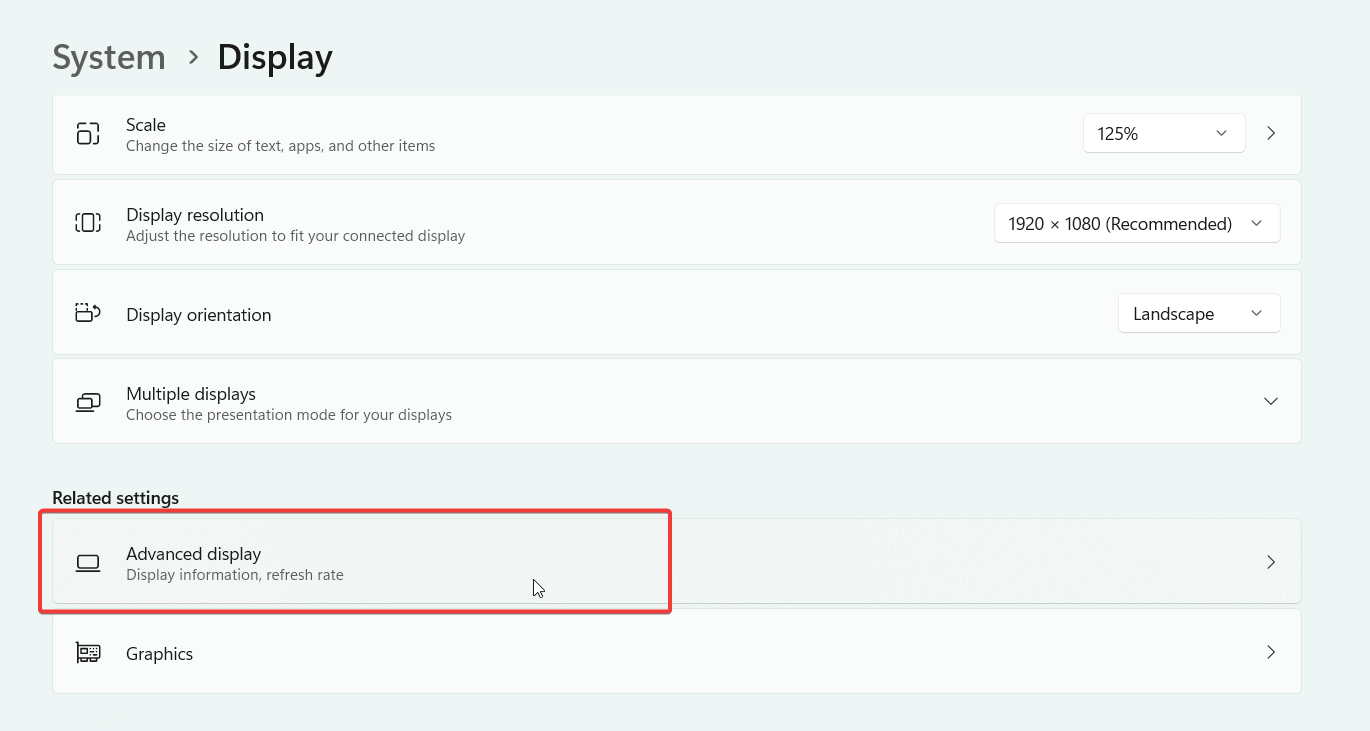Click the Graphics card icon

[x=88, y=653]
